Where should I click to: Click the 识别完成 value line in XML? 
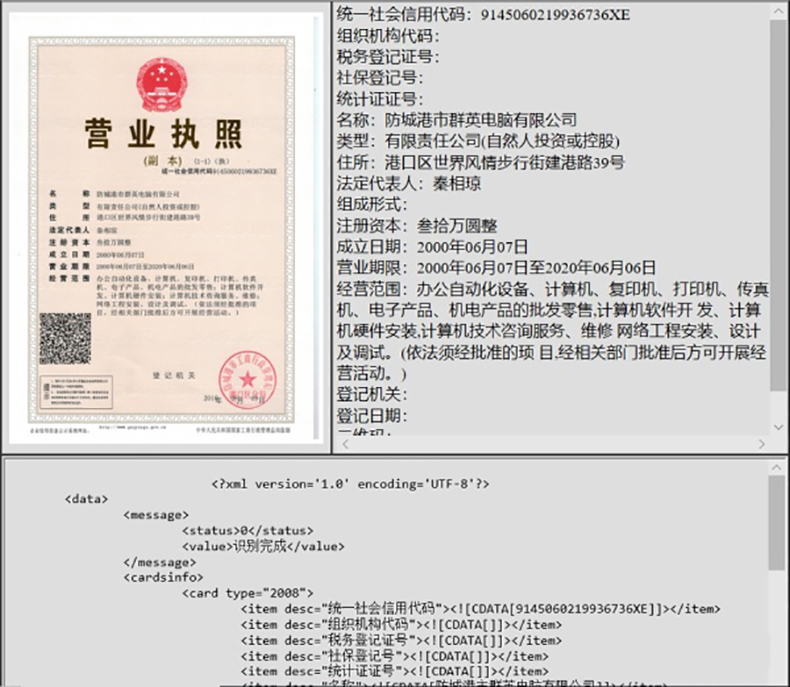coord(263,546)
